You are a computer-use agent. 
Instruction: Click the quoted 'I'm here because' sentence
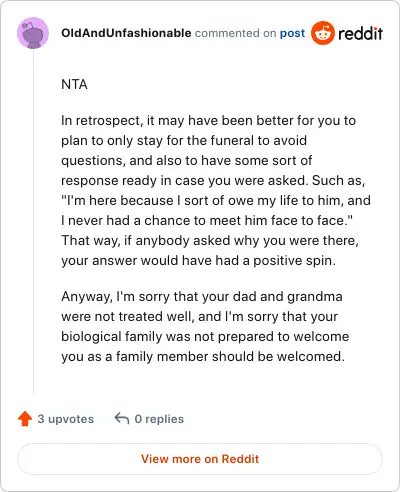click(x=216, y=210)
